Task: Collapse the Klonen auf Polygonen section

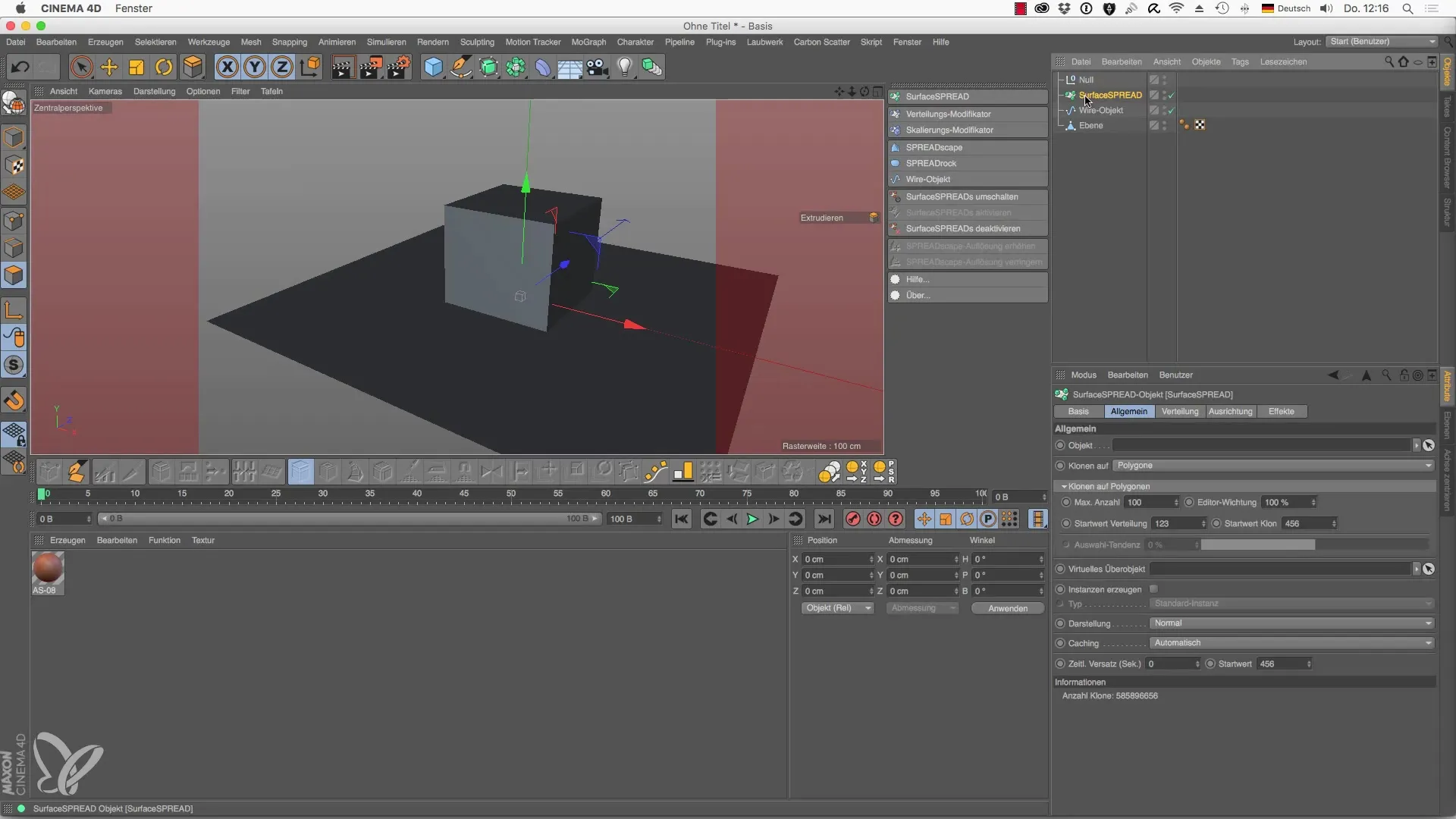Action: point(1064,487)
